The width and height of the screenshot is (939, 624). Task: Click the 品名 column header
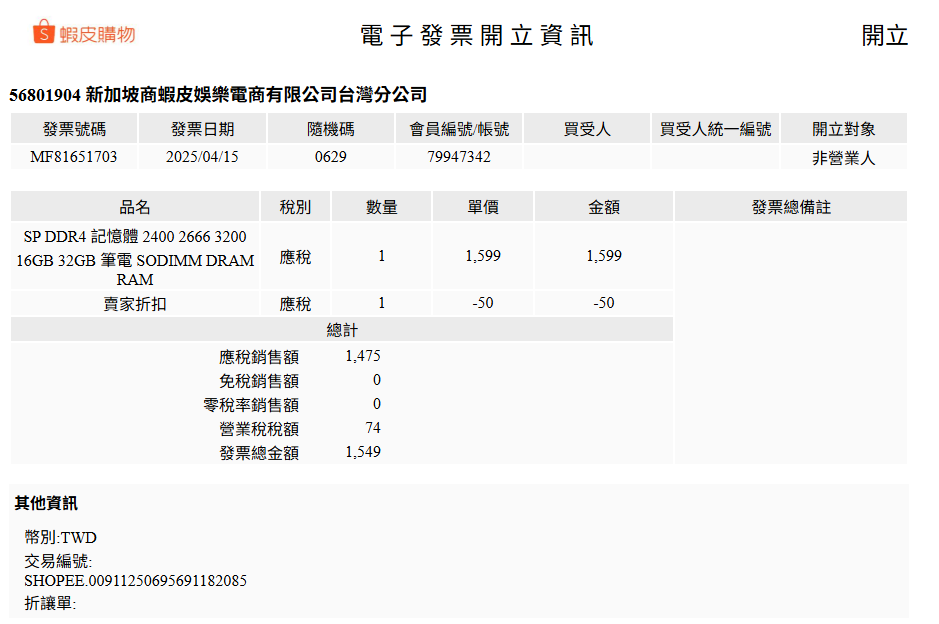click(x=135, y=207)
